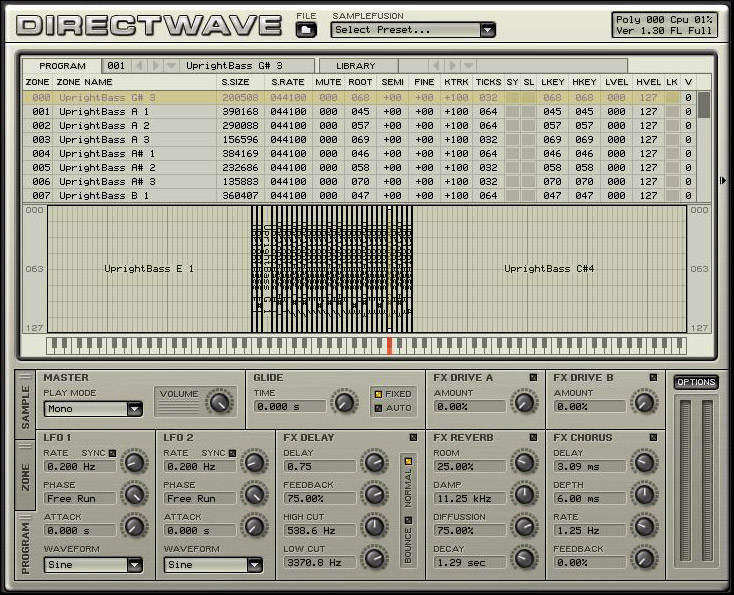This screenshot has height=595, width=734.
Task: Turn the master VOLUME knob
Action: click(x=219, y=402)
